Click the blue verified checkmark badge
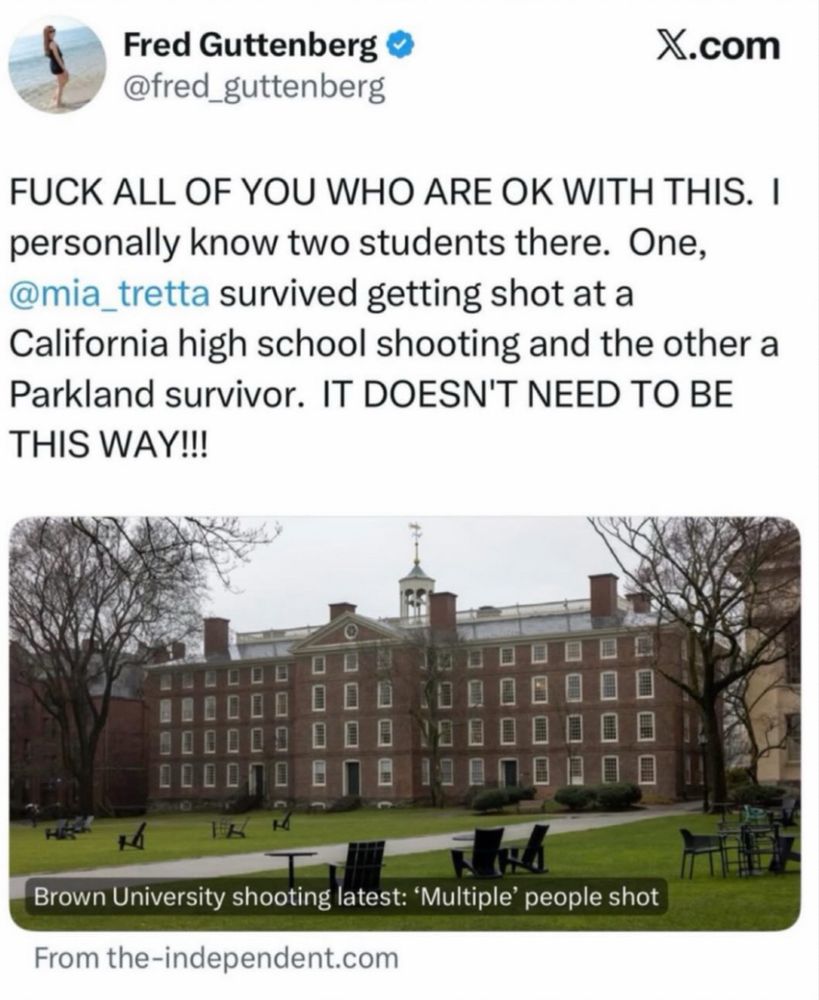Screen dimensions: 819x1000 [401, 46]
